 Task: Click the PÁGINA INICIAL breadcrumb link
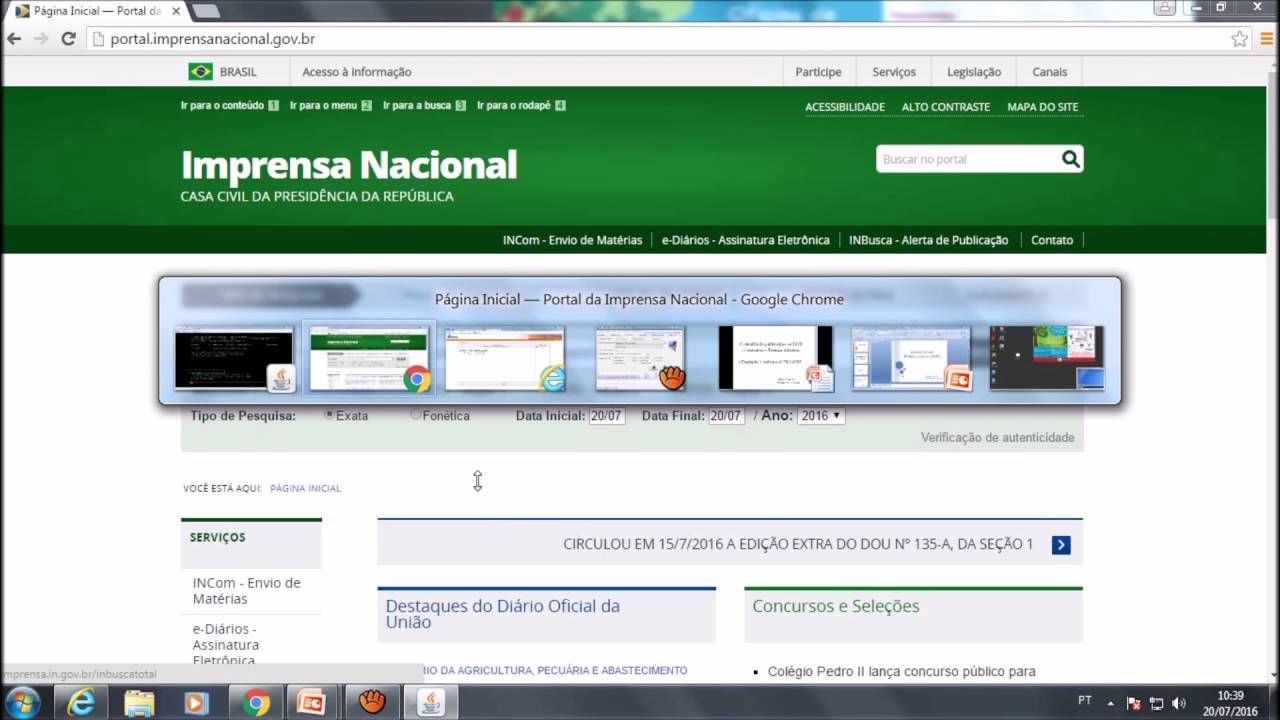[305, 488]
